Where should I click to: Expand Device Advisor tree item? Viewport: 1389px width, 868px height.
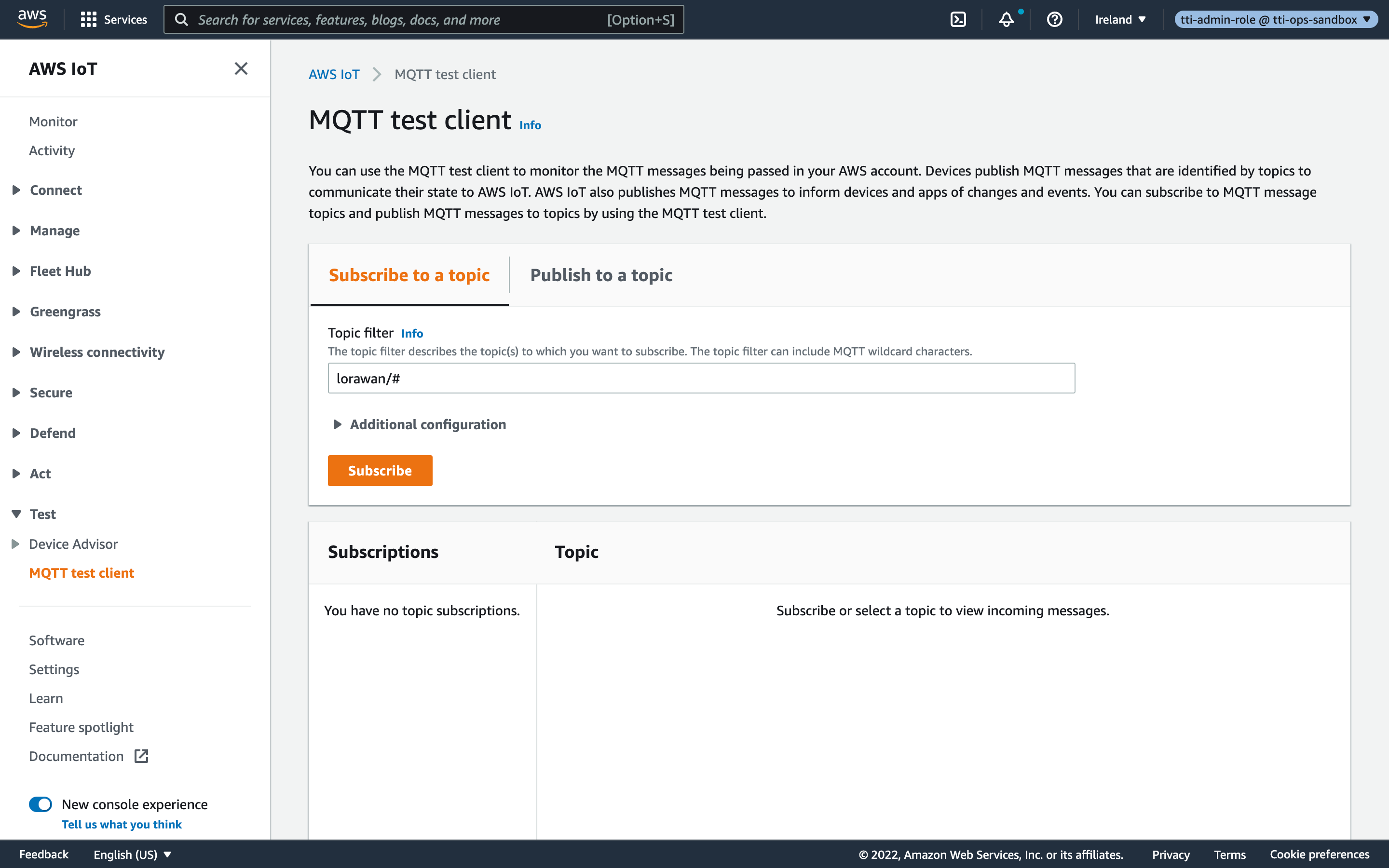(x=15, y=543)
